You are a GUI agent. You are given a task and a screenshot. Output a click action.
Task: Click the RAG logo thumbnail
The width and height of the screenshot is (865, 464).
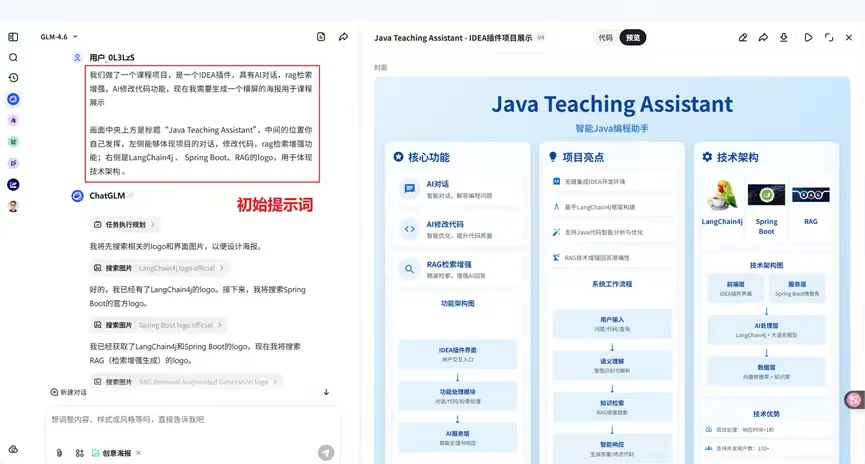811,195
